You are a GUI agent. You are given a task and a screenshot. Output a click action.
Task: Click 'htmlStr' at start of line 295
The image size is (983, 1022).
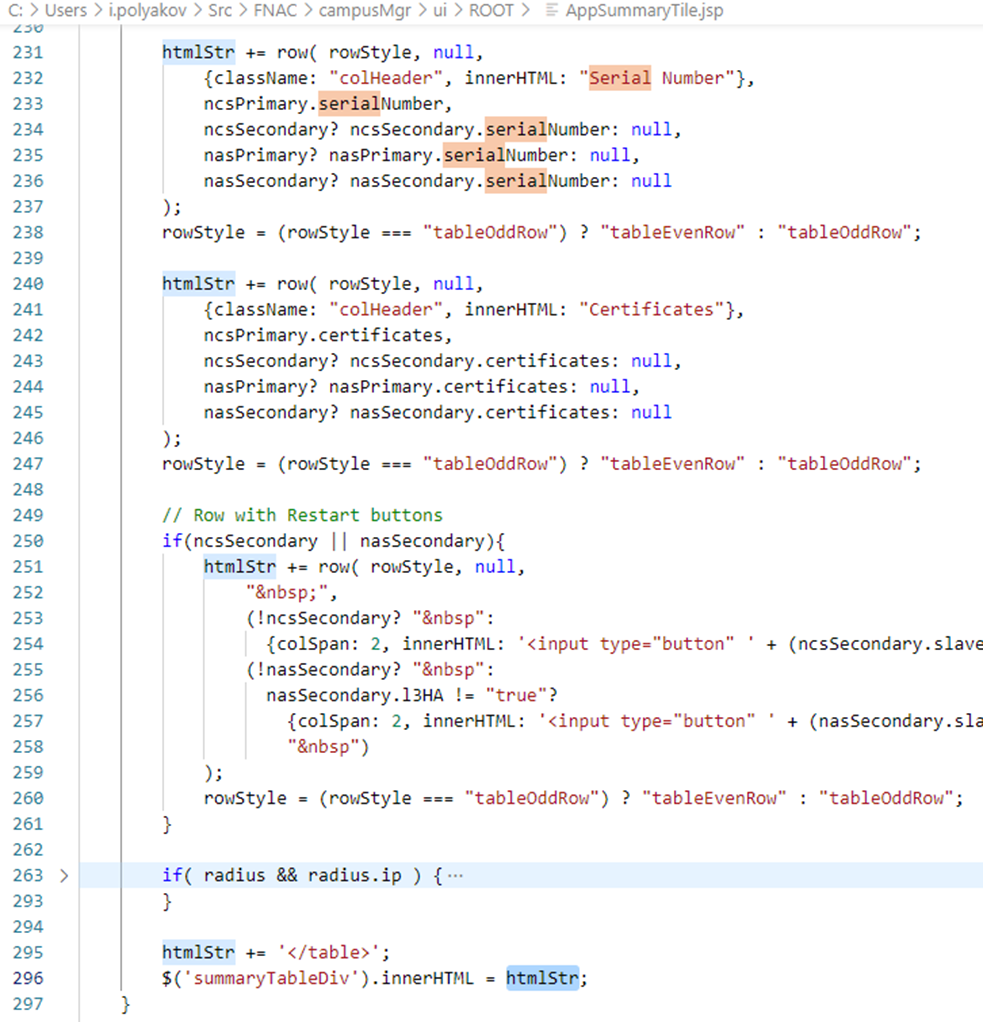click(198, 952)
